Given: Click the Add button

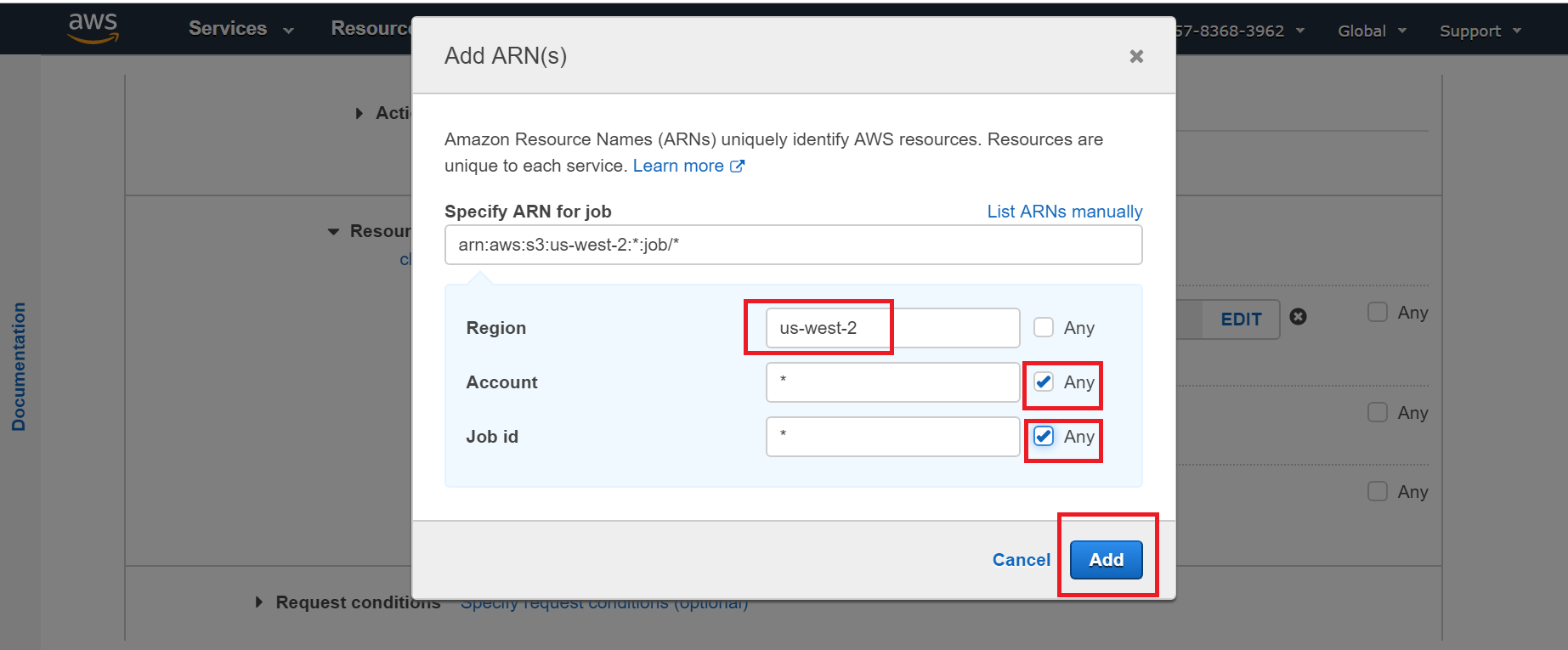Looking at the screenshot, I should [x=1106, y=560].
